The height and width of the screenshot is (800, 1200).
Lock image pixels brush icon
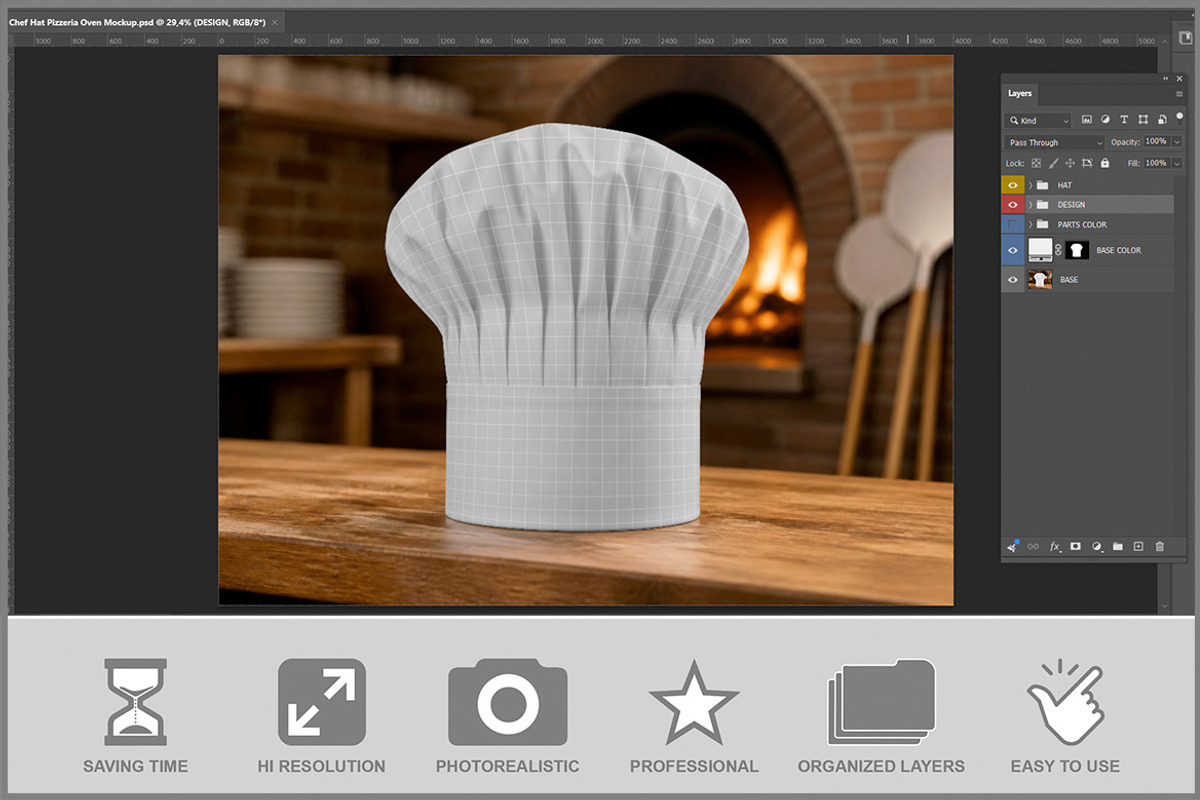coord(1053,163)
